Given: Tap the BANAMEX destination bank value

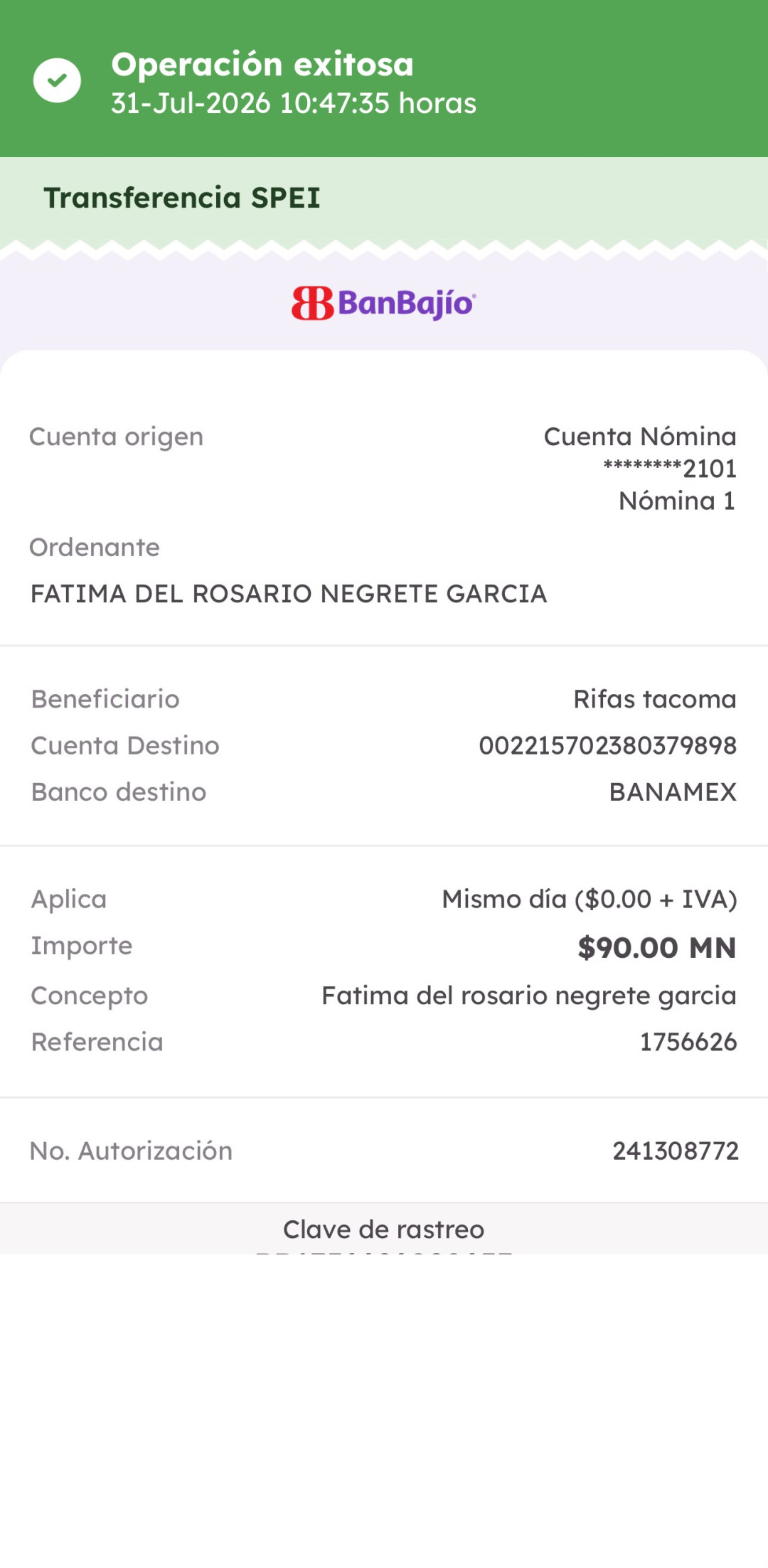Looking at the screenshot, I should click(673, 791).
